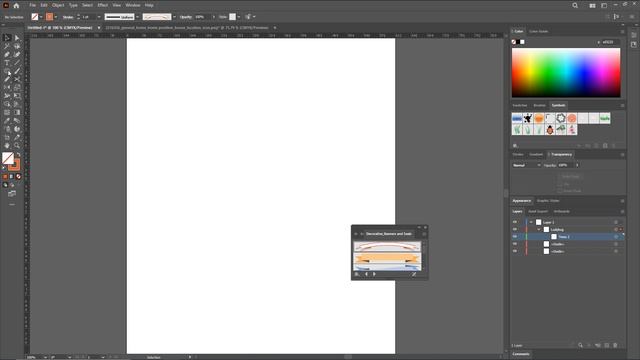The height and width of the screenshot is (360, 640).
Task: Click the ladybug symbol thumbnail
Action: coord(550,130)
